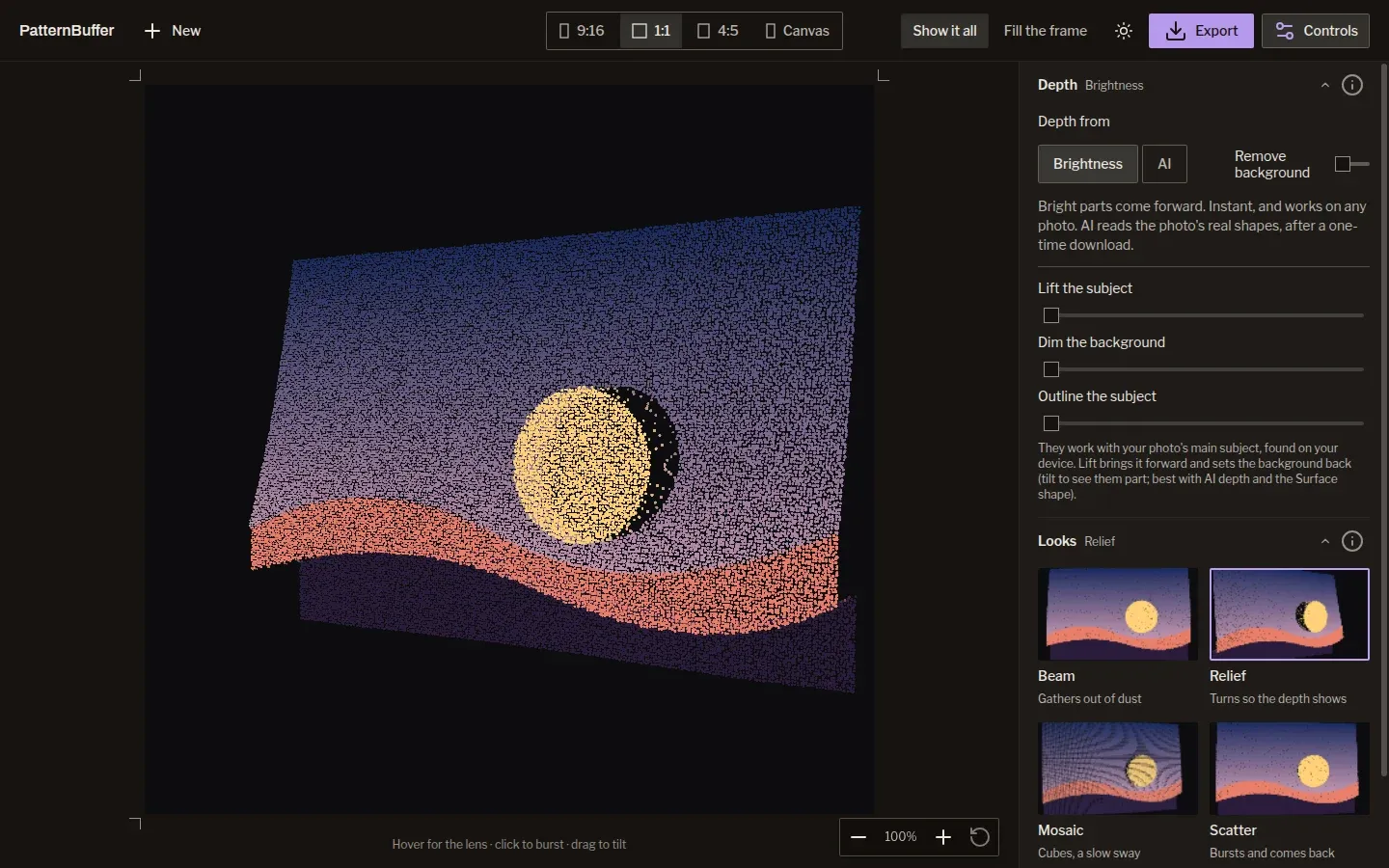Set depth source to AI
The height and width of the screenshot is (868, 1389).
pos(1164,164)
